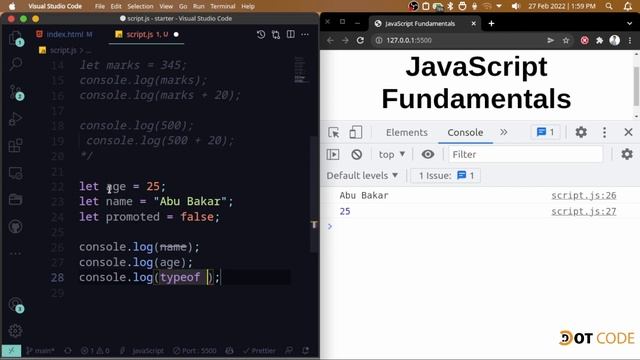Screen dimensions: 640x360
Task: Open the browser extensions puzzle icon
Action: (599, 40)
